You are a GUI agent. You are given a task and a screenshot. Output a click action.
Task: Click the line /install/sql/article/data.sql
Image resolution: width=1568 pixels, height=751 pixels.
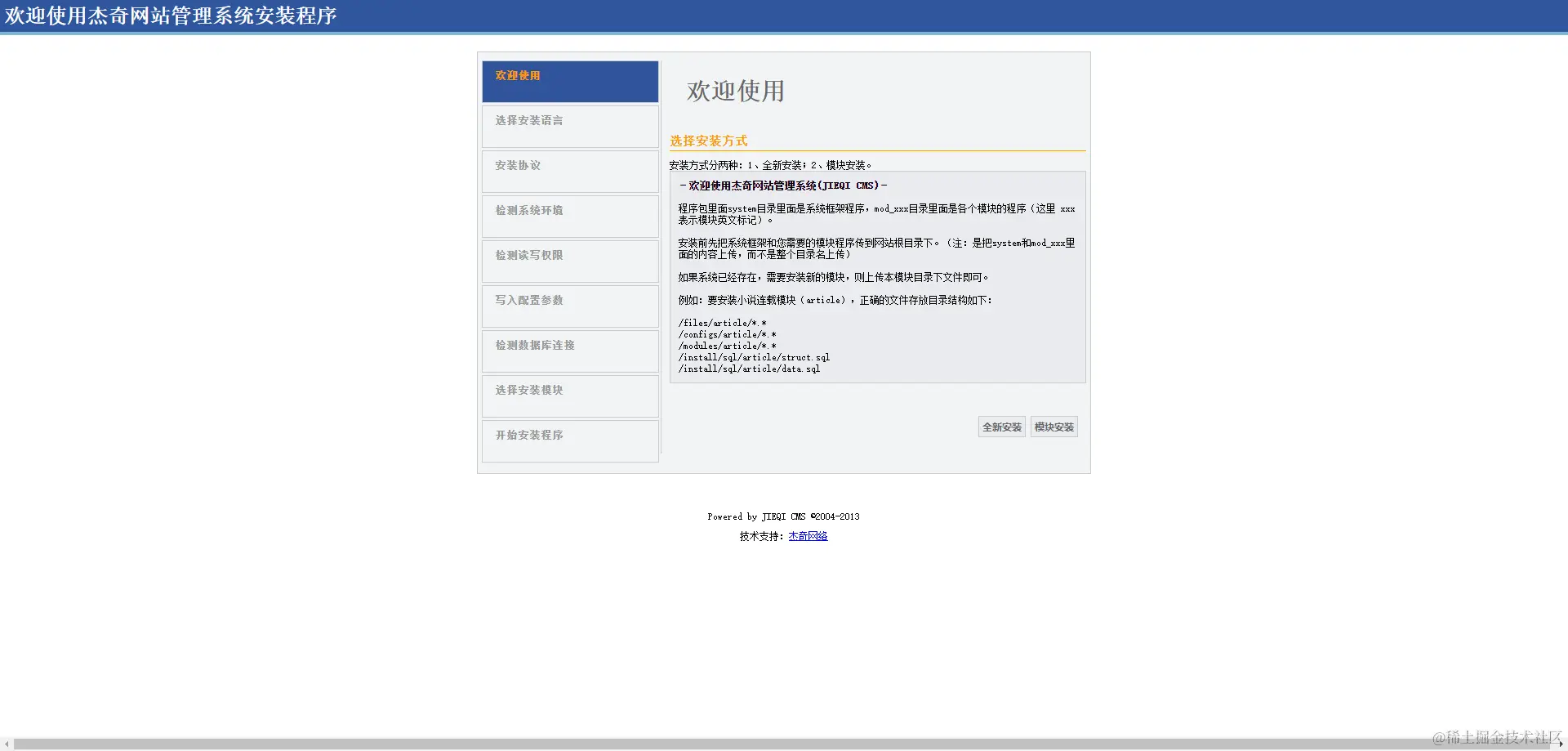(749, 369)
